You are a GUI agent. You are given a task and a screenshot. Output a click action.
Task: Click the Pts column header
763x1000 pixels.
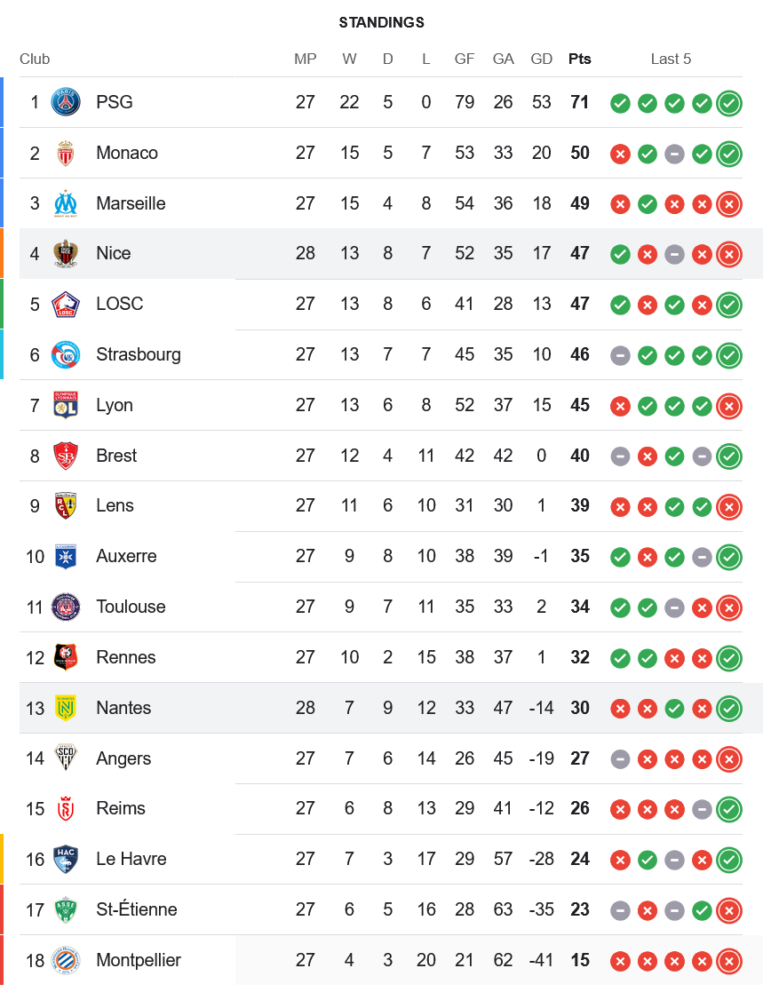tap(579, 59)
